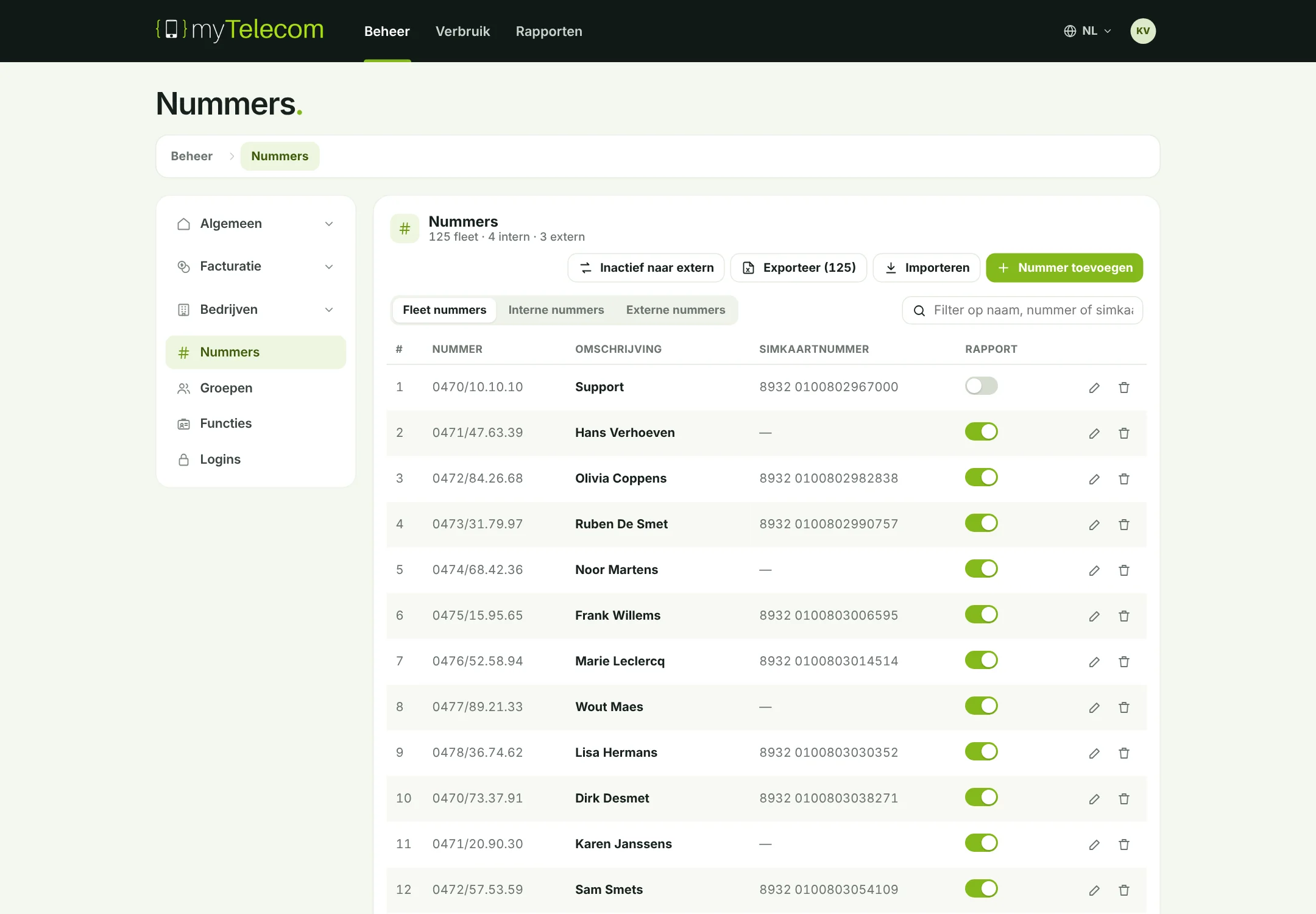Open the NL language dropdown
The image size is (1316, 914).
[x=1088, y=31]
